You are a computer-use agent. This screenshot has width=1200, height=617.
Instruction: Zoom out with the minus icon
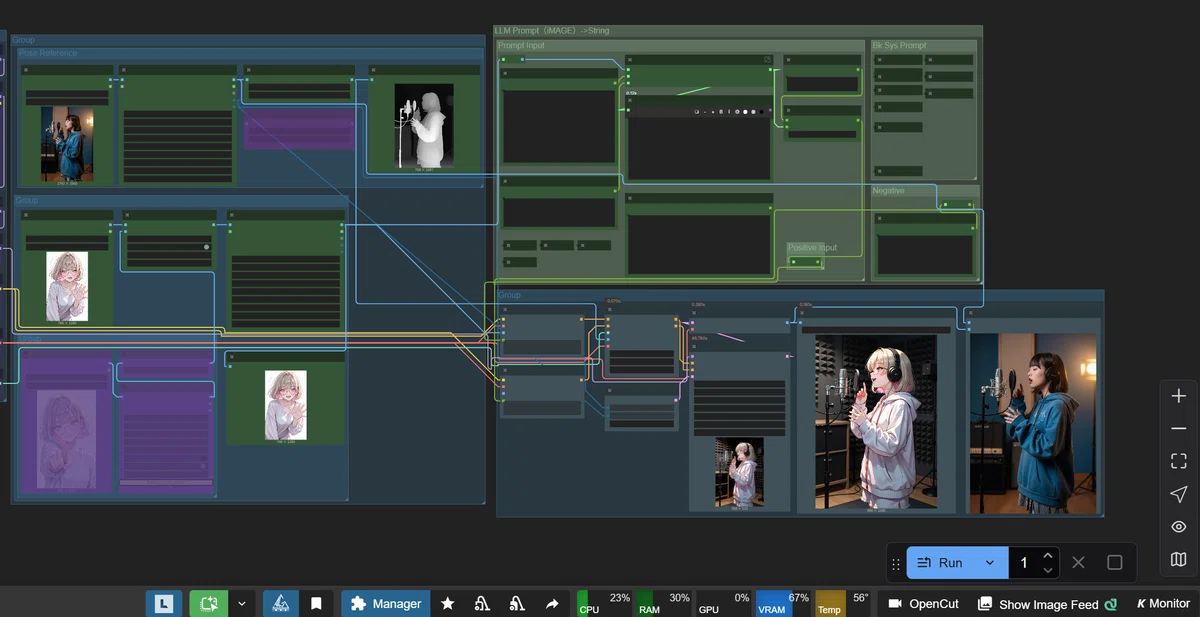[1179, 429]
